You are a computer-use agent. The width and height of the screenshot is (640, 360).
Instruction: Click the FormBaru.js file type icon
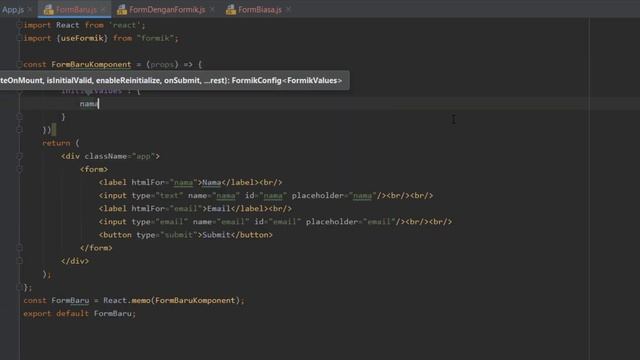pos(49,9)
